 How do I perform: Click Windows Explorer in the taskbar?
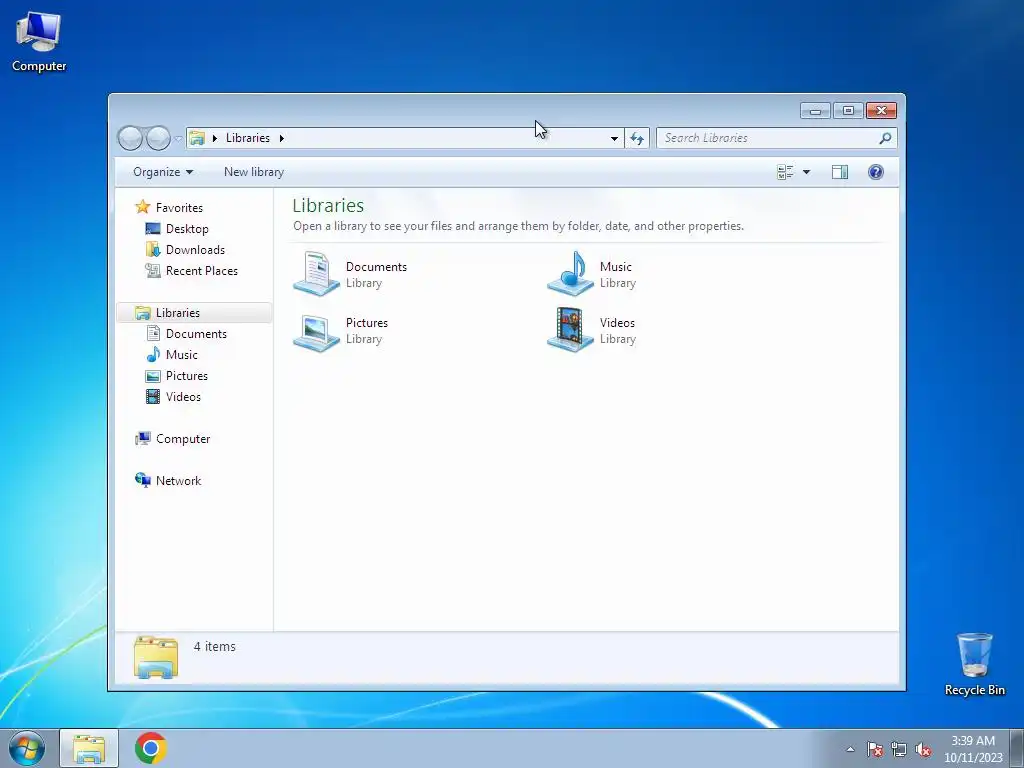pos(89,748)
